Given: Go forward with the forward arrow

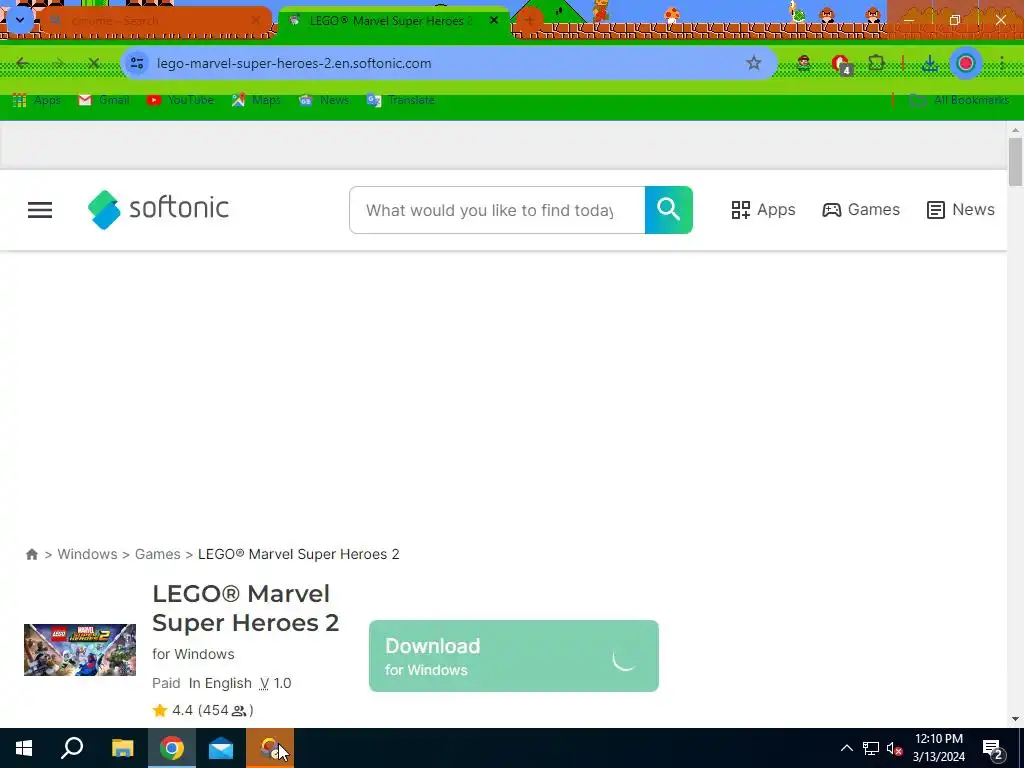Looking at the screenshot, I should [58, 63].
